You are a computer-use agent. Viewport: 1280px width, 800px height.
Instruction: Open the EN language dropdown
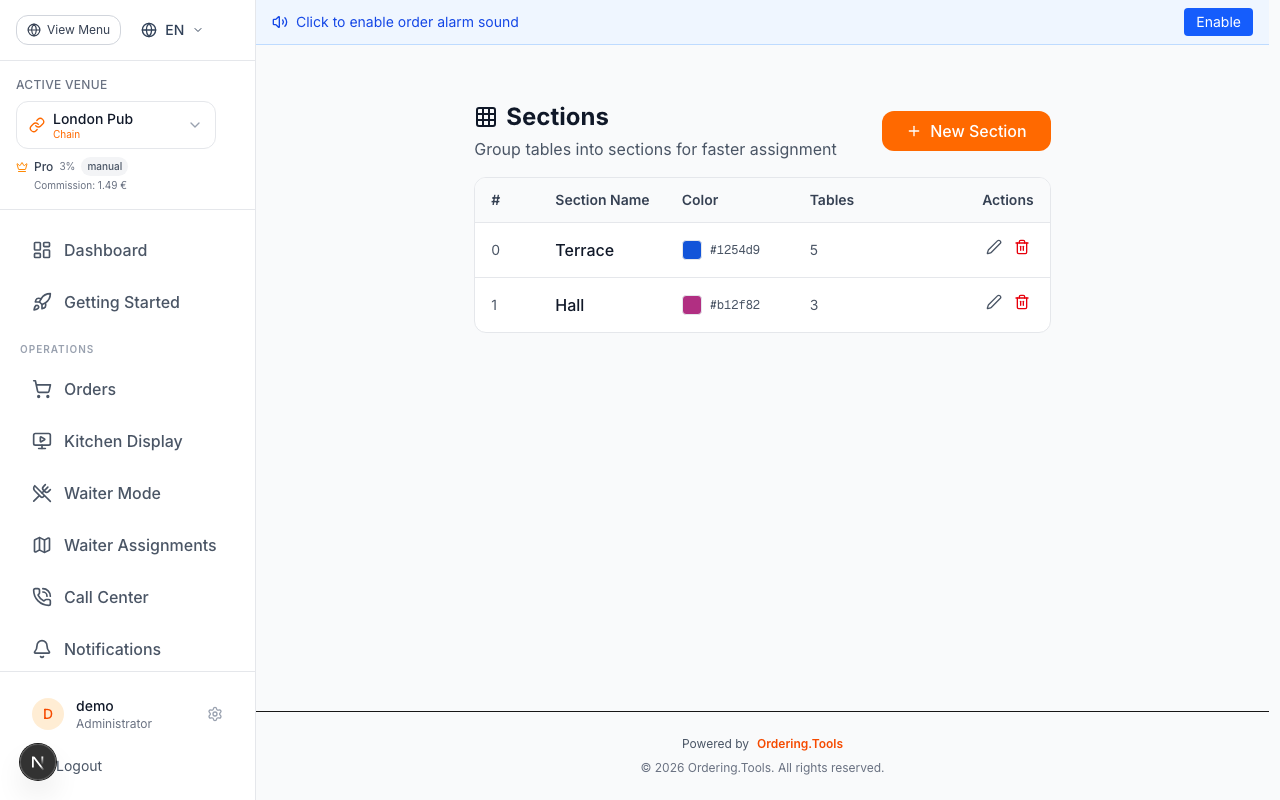tap(172, 30)
